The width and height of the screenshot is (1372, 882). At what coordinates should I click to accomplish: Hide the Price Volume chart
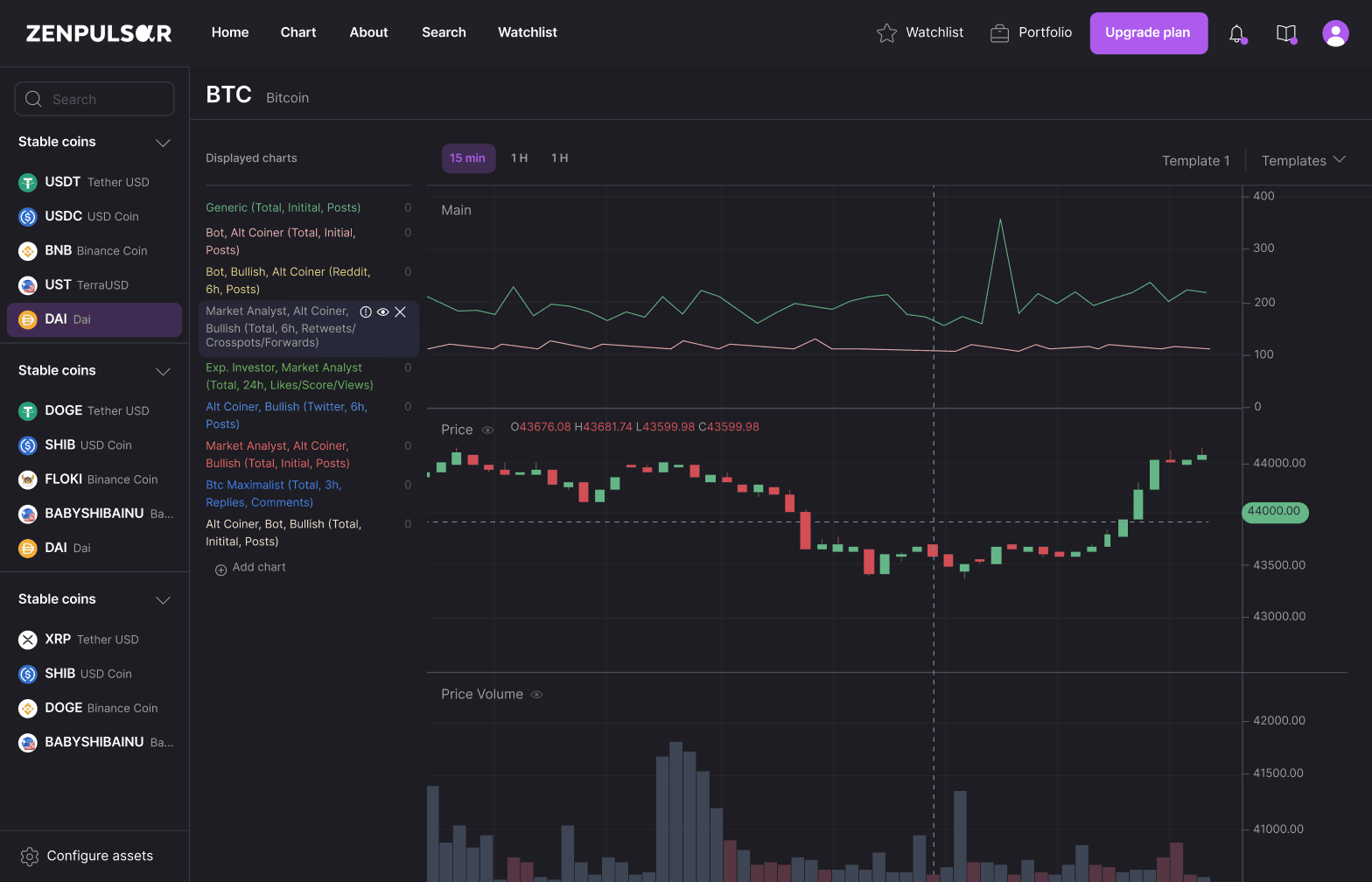537,695
